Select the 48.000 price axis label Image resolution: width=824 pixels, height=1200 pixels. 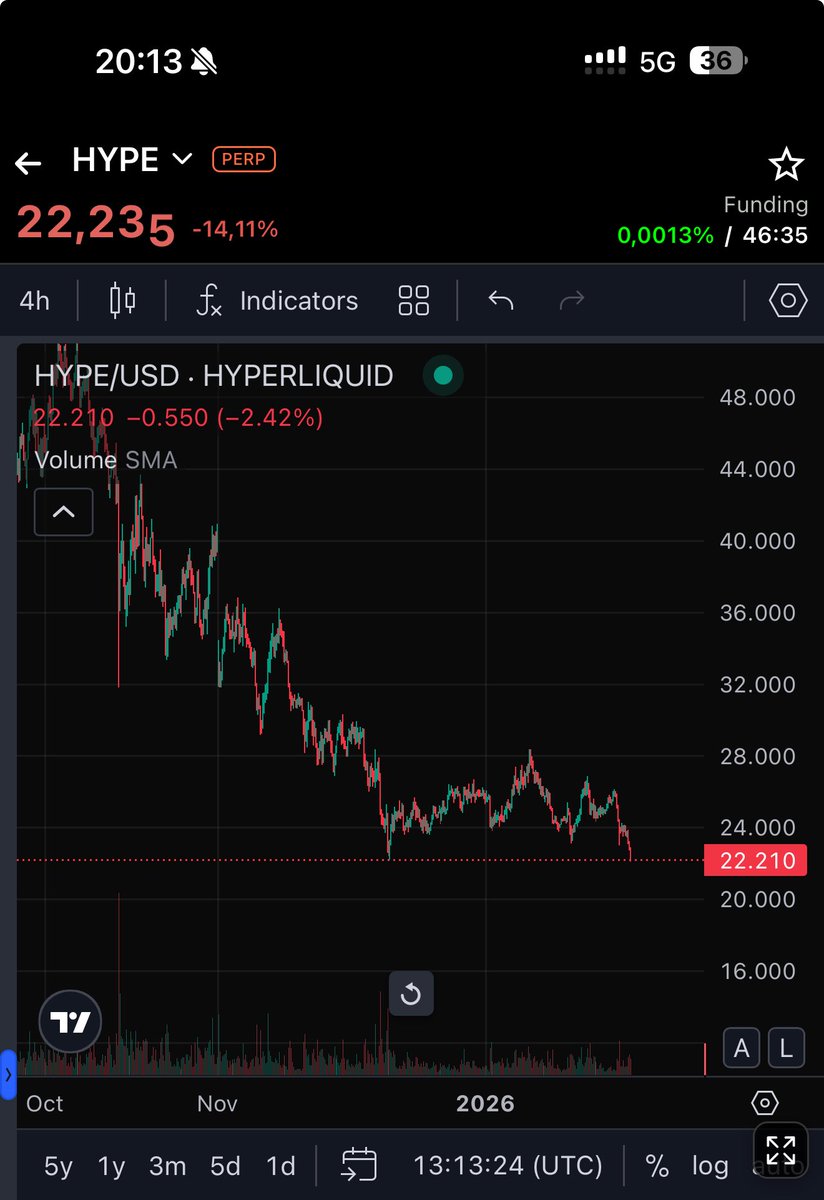pyautogui.click(x=757, y=398)
